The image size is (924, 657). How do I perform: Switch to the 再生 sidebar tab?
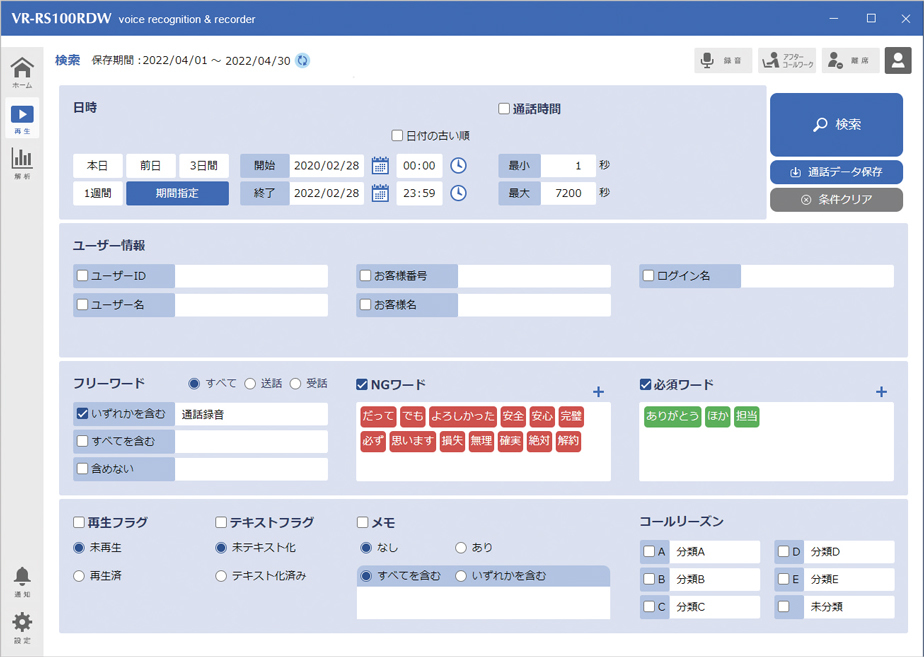[21, 118]
